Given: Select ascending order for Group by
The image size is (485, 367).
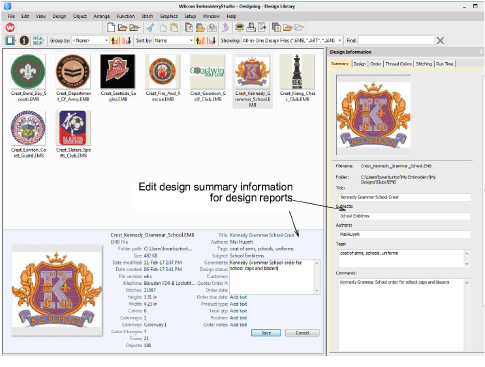Looking at the screenshot, I should coord(115,40).
